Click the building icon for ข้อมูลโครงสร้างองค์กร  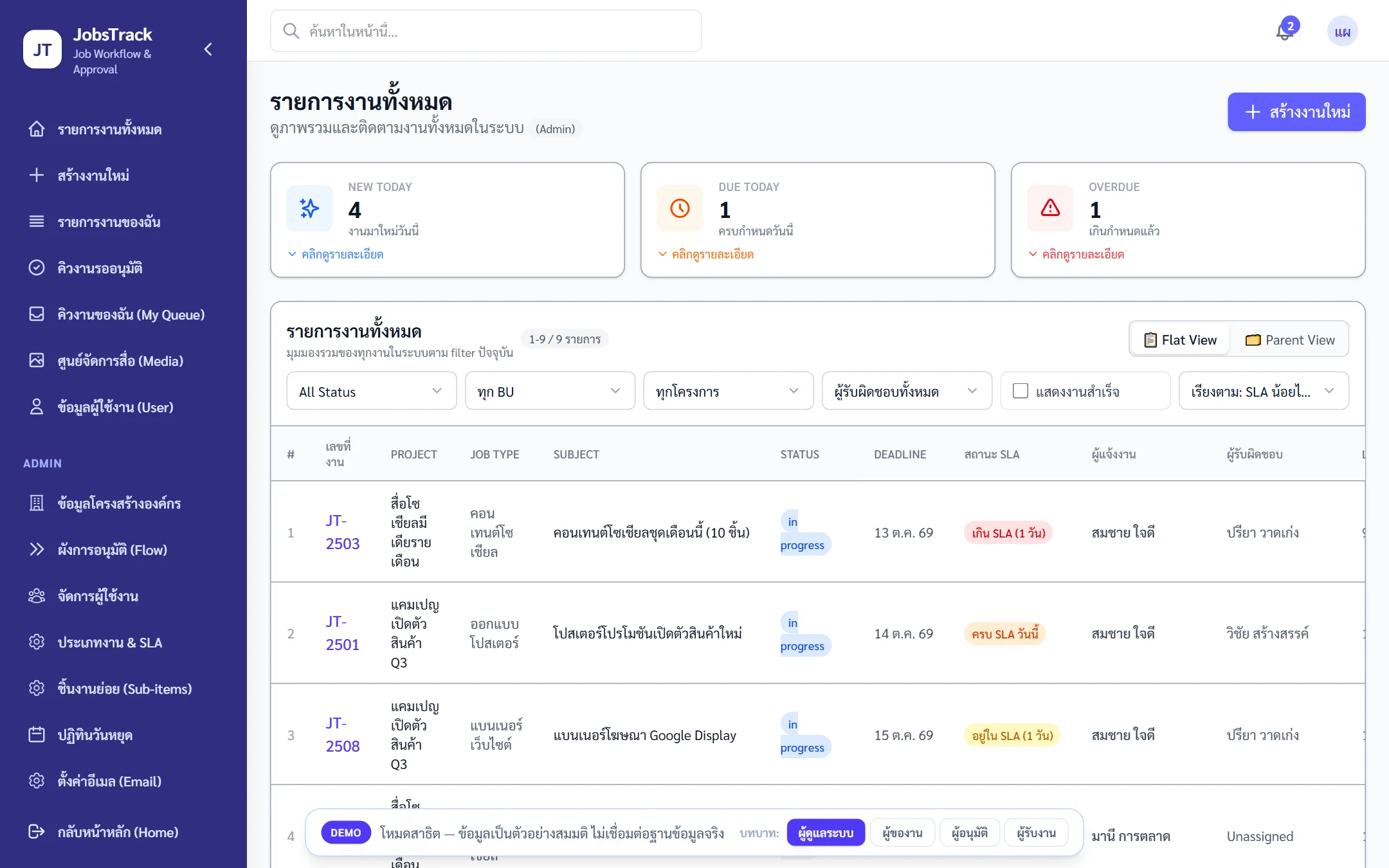37,503
